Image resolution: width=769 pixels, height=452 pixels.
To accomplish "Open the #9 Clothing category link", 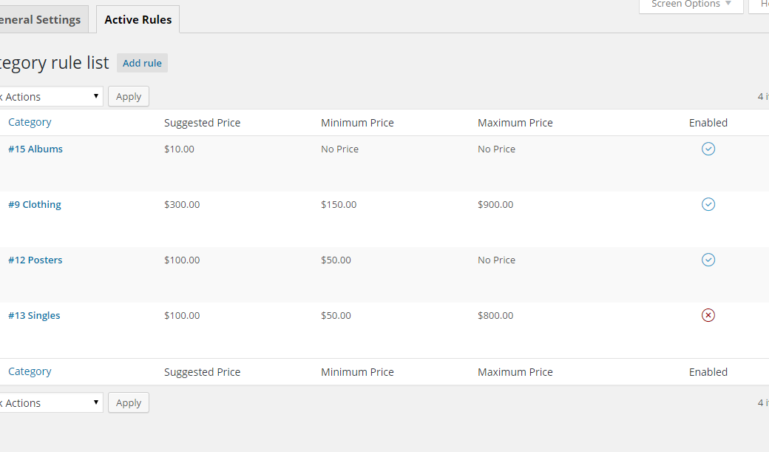I will [x=35, y=205].
